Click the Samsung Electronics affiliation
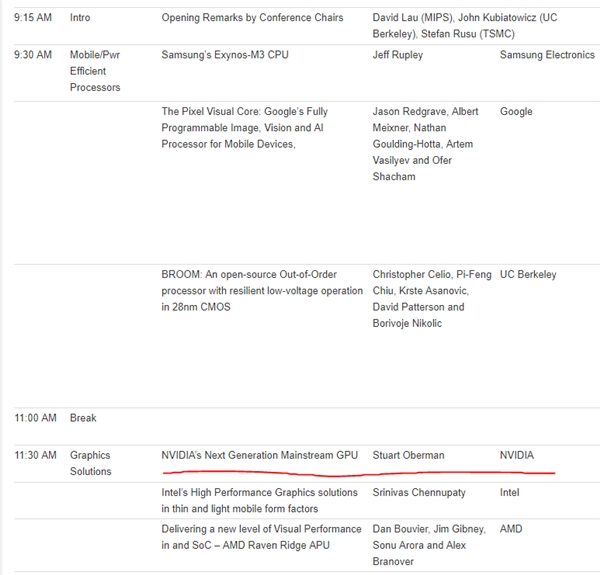600x575 pixels. [x=547, y=55]
